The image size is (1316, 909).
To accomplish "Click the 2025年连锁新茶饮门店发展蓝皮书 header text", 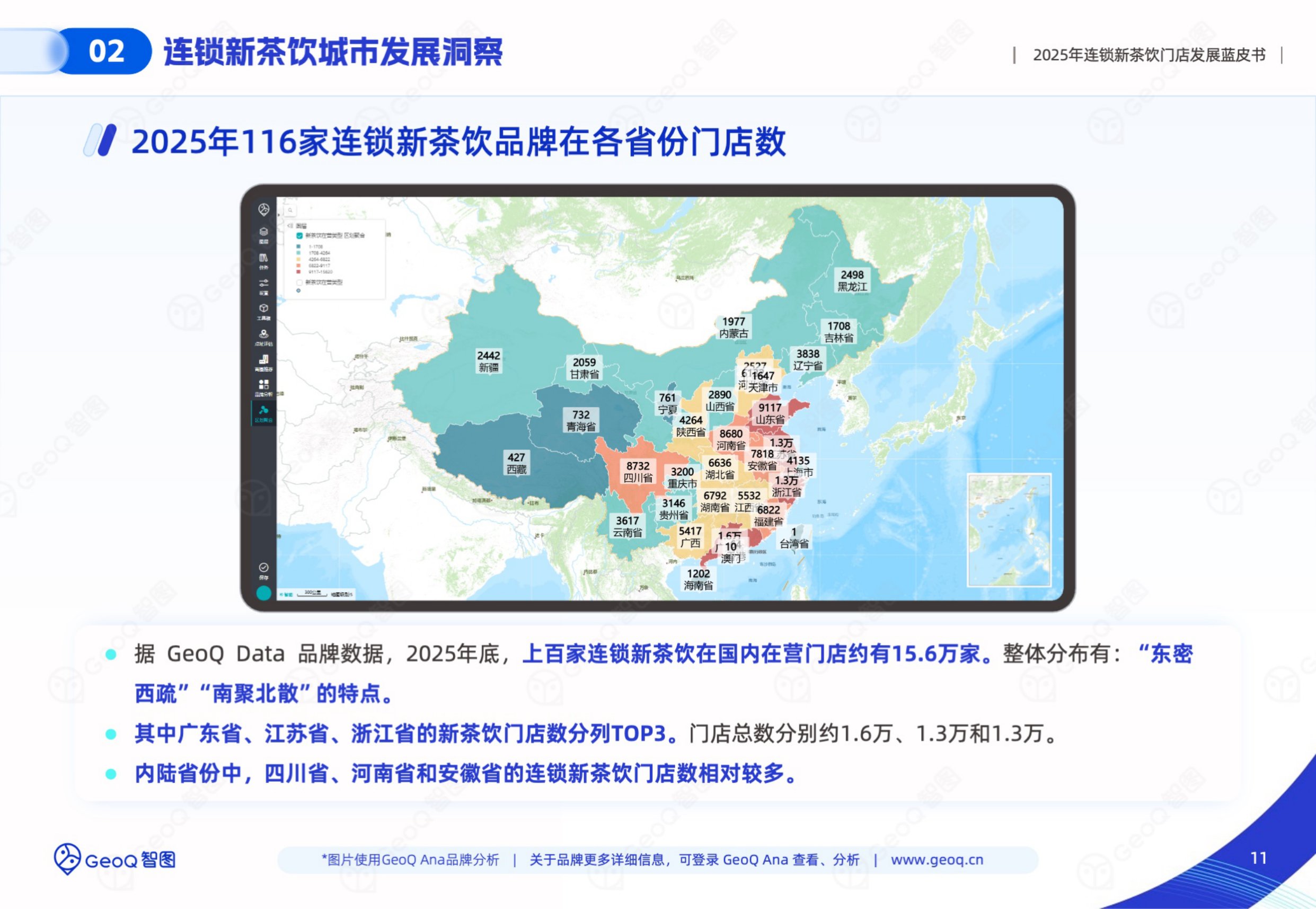I will [1149, 55].
